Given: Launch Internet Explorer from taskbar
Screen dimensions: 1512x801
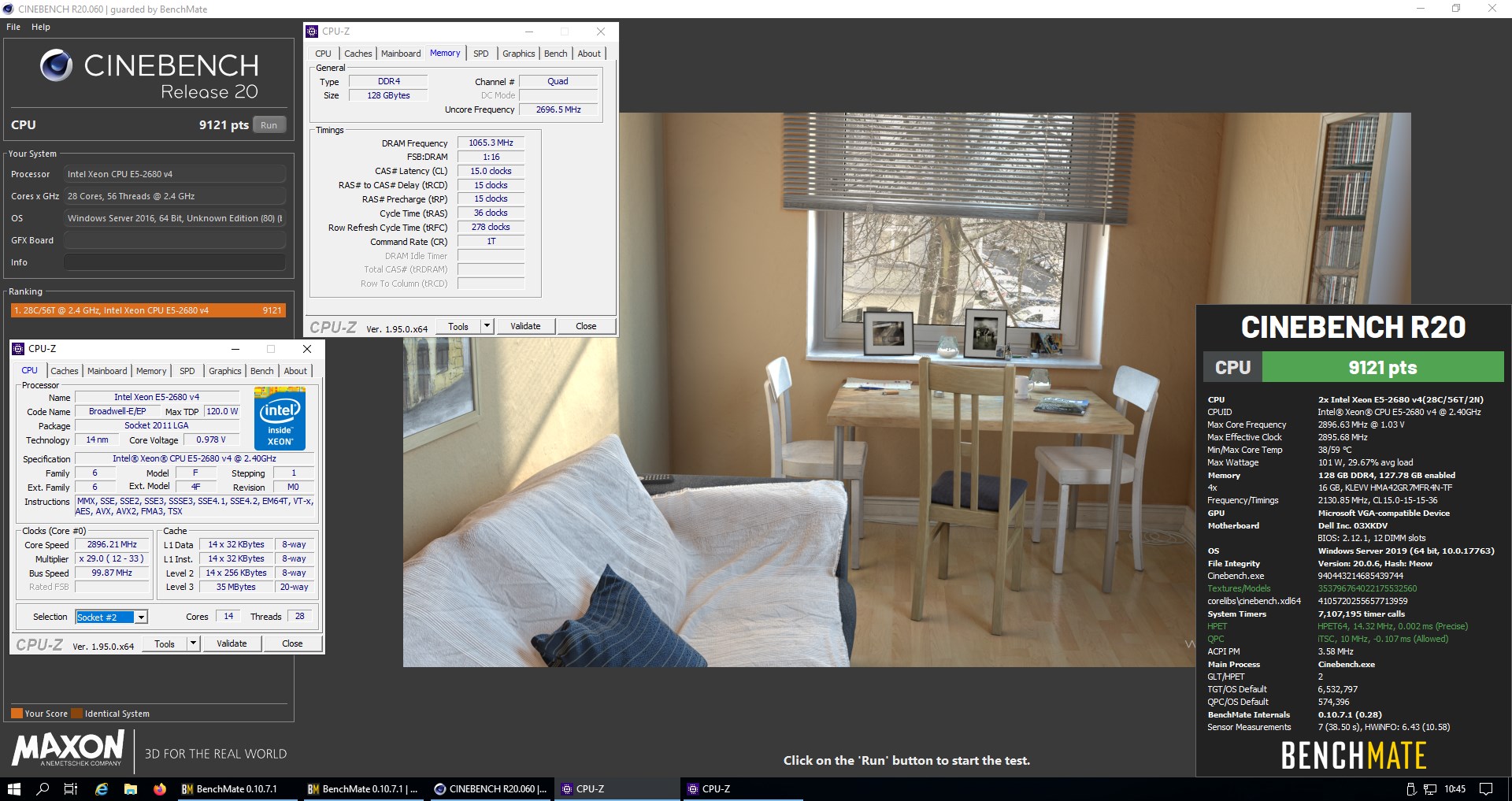Looking at the screenshot, I should point(101,788).
